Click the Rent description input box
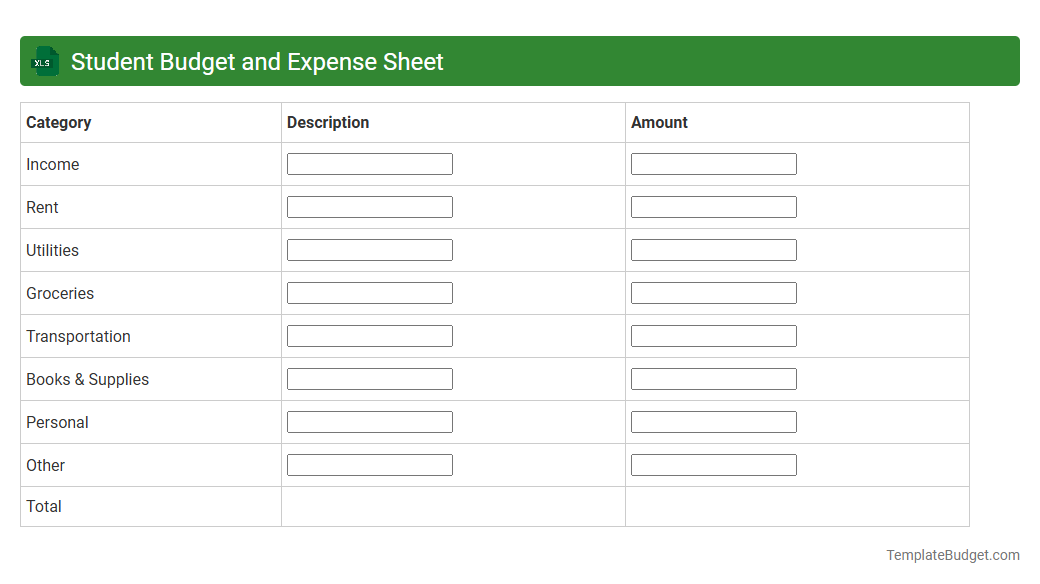1040x584 pixels. (x=369, y=206)
